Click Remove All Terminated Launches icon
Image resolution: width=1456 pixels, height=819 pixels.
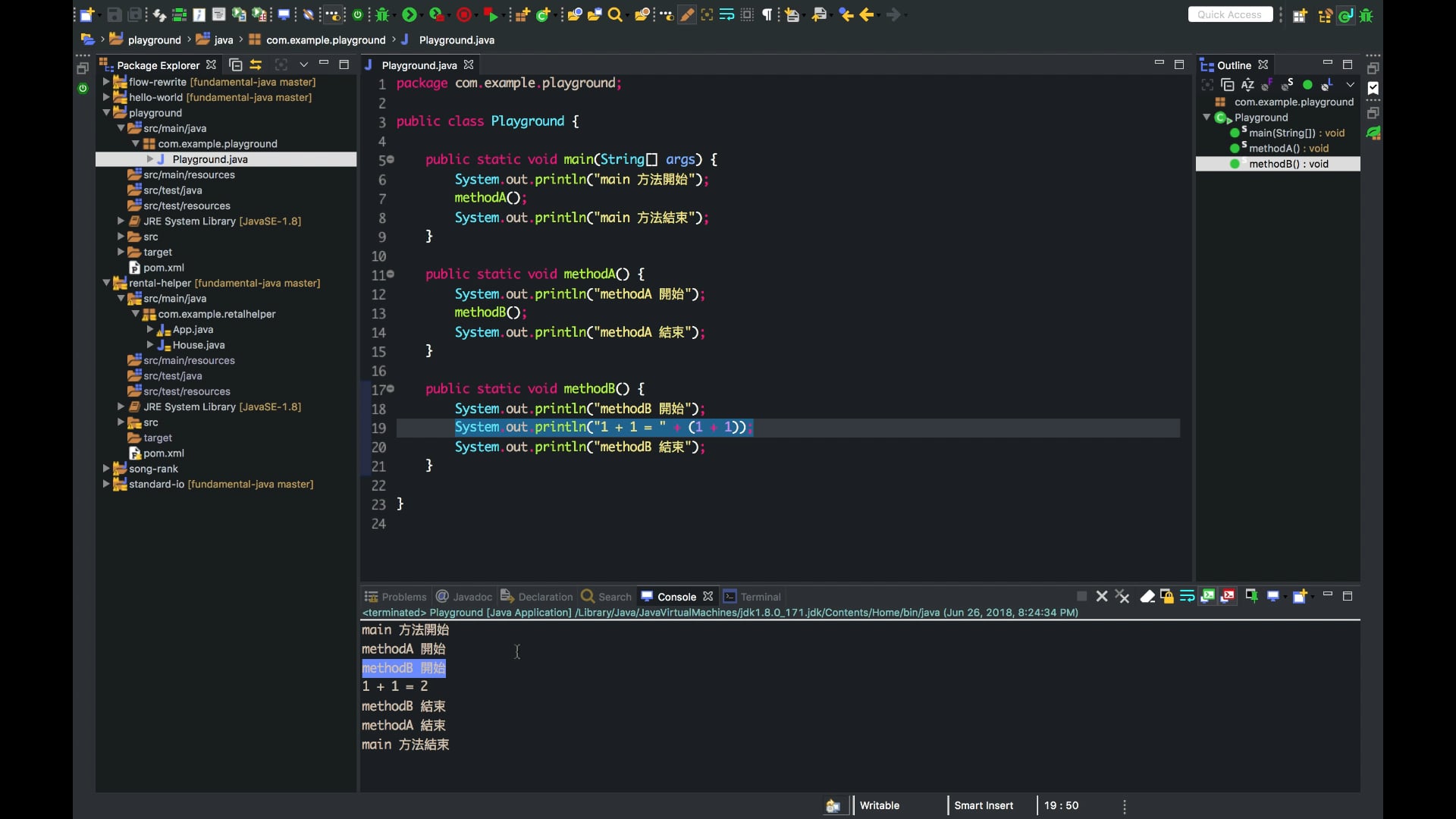click(x=1122, y=597)
